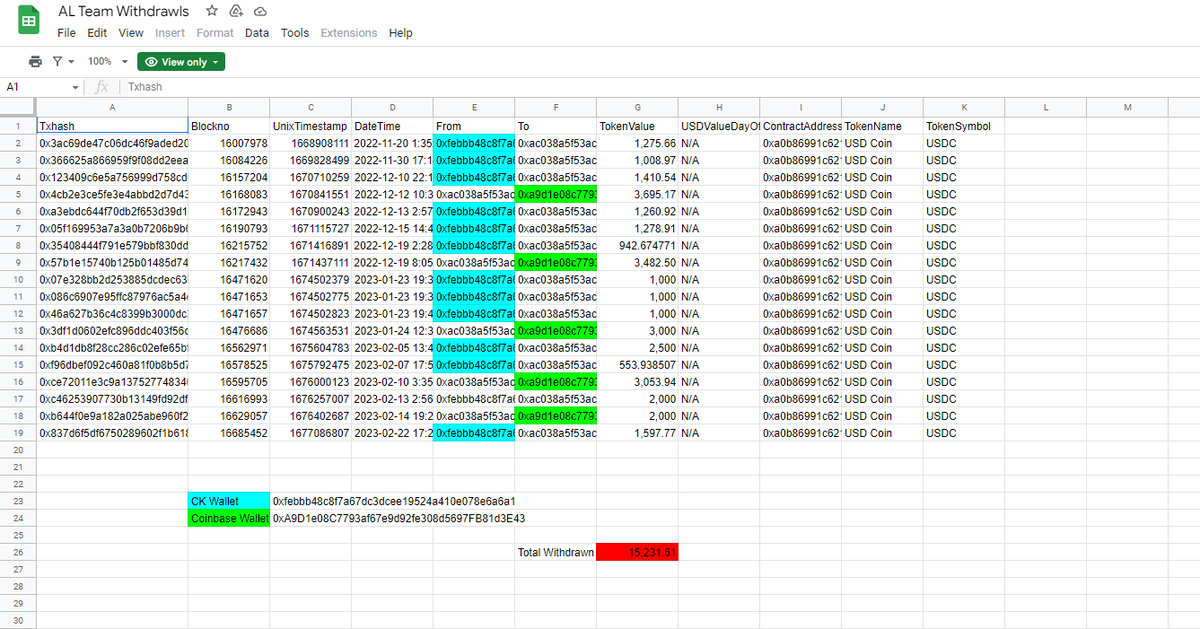Open the Data menu

pyautogui.click(x=257, y=33)
